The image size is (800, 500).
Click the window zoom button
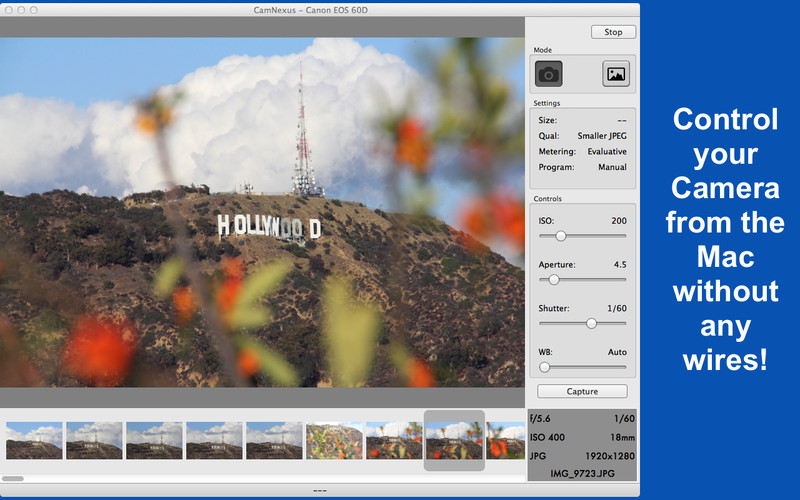click(33, 10)
